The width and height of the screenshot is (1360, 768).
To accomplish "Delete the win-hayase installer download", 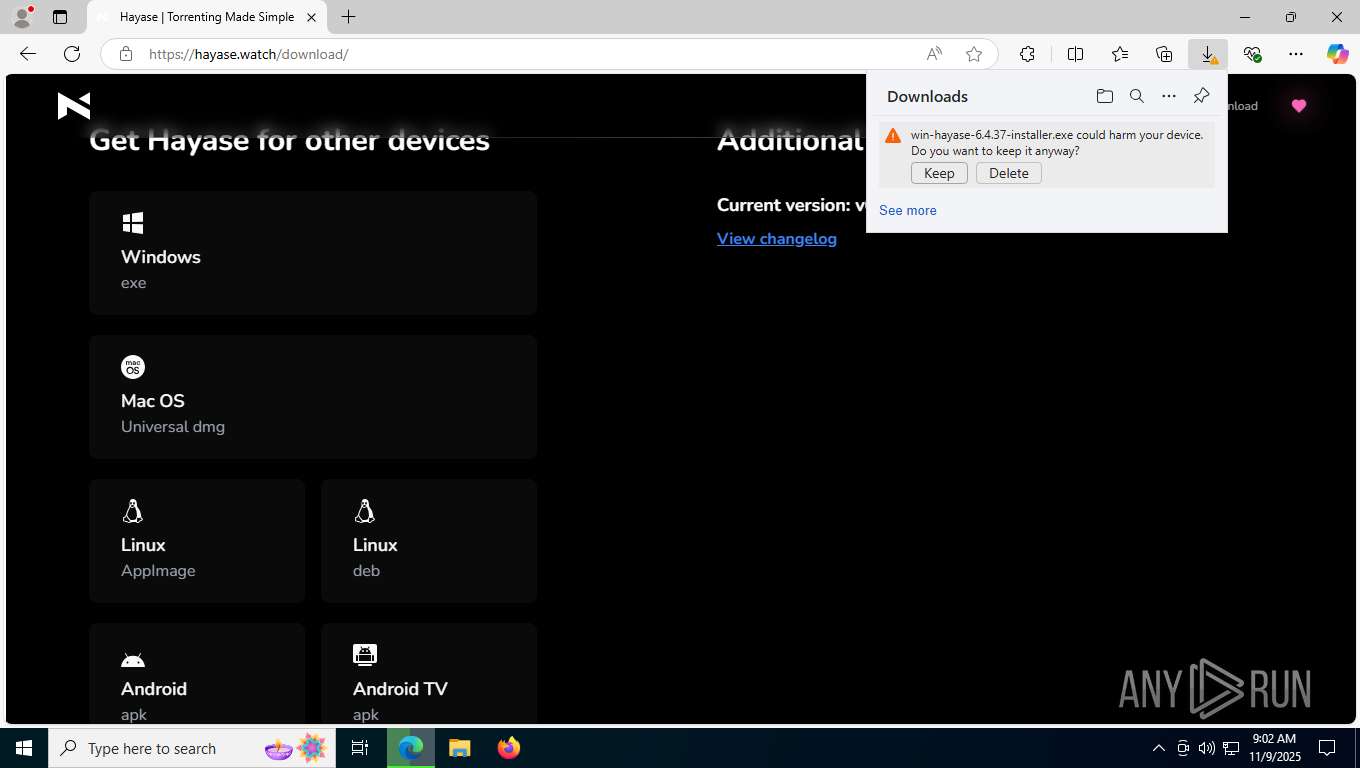I will 1009,173.
